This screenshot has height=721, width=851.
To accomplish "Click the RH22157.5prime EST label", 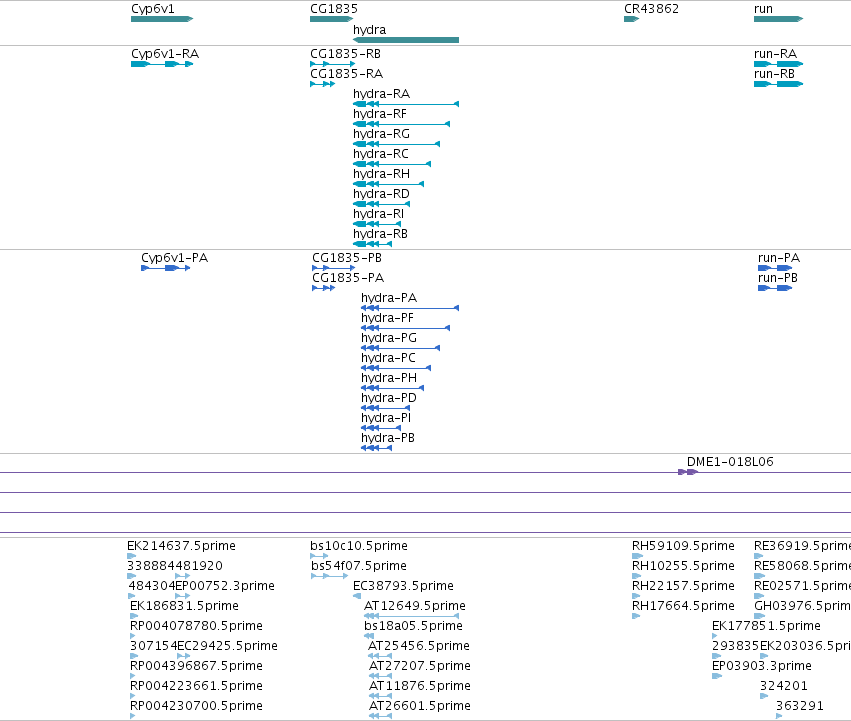I will [683, 586].
